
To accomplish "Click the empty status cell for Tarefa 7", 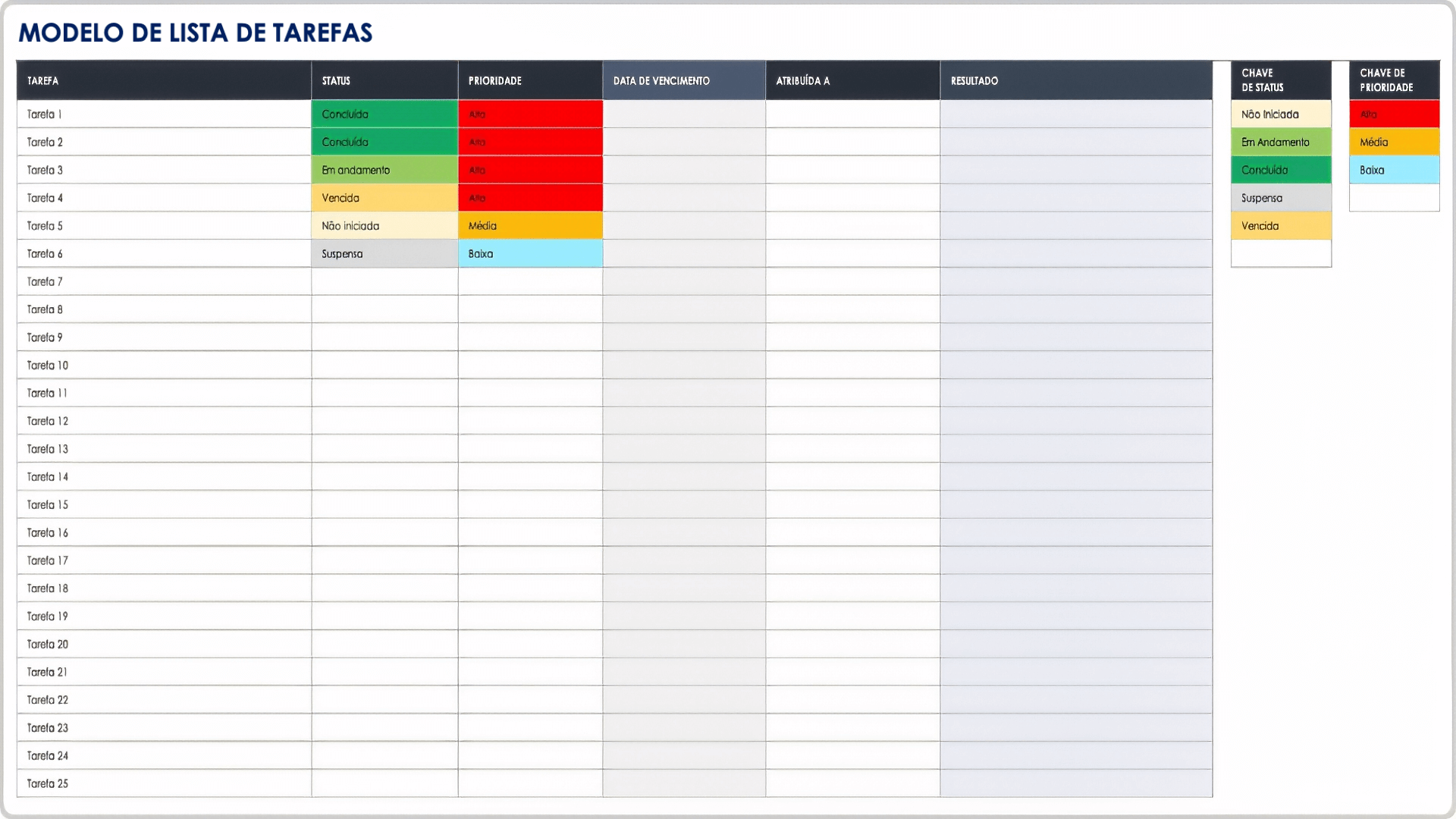I will (x=384, y=281).
